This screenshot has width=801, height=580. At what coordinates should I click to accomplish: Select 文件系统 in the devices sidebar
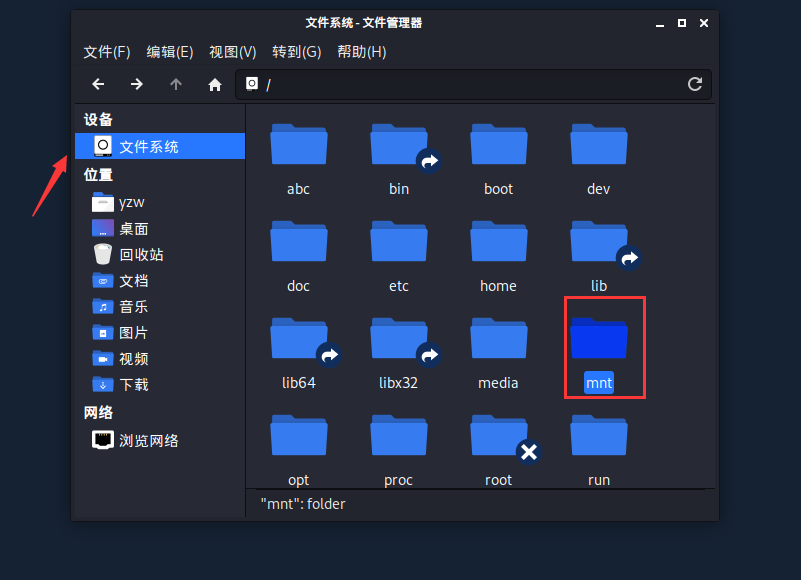coord(148,147)
